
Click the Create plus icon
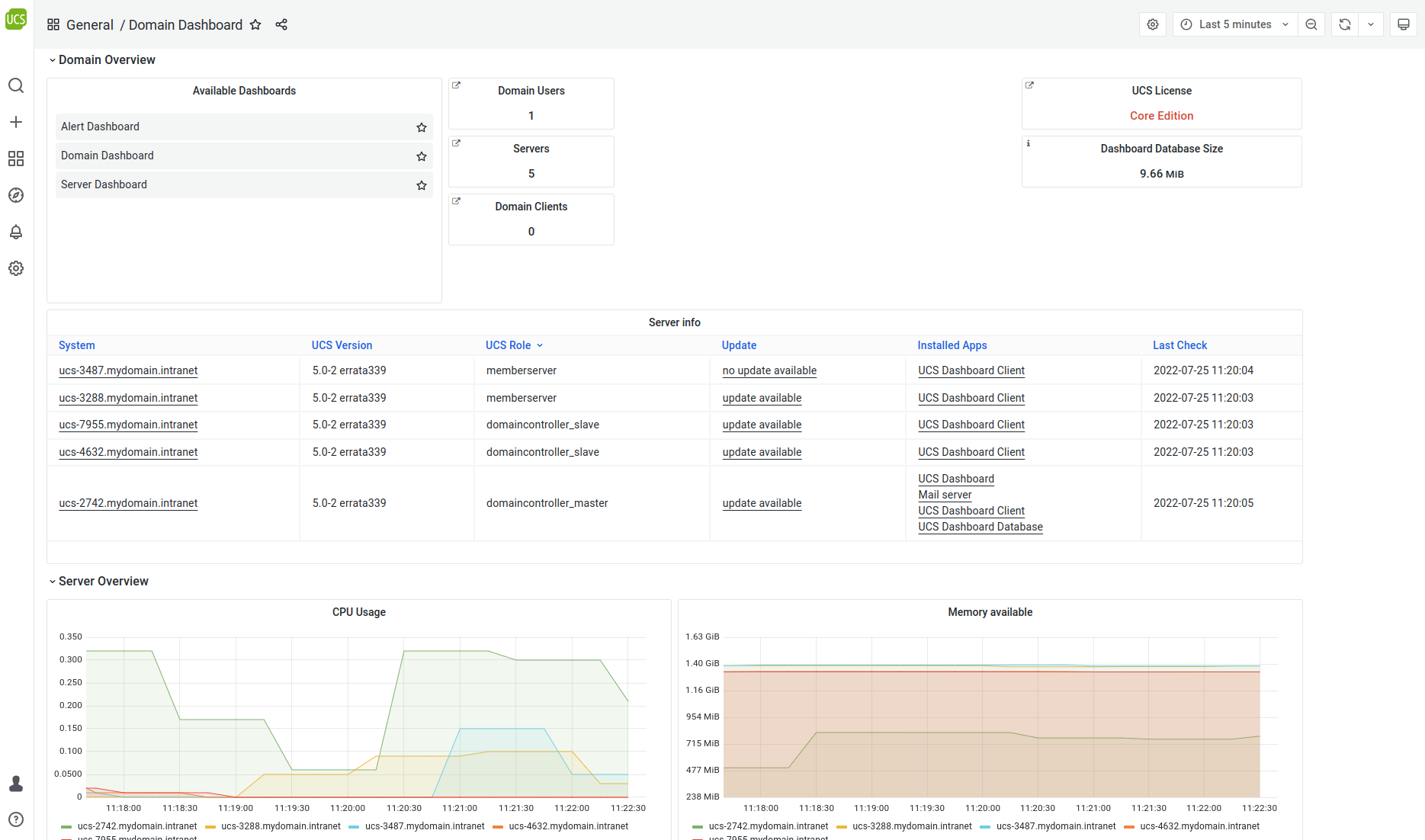(16, 122)
